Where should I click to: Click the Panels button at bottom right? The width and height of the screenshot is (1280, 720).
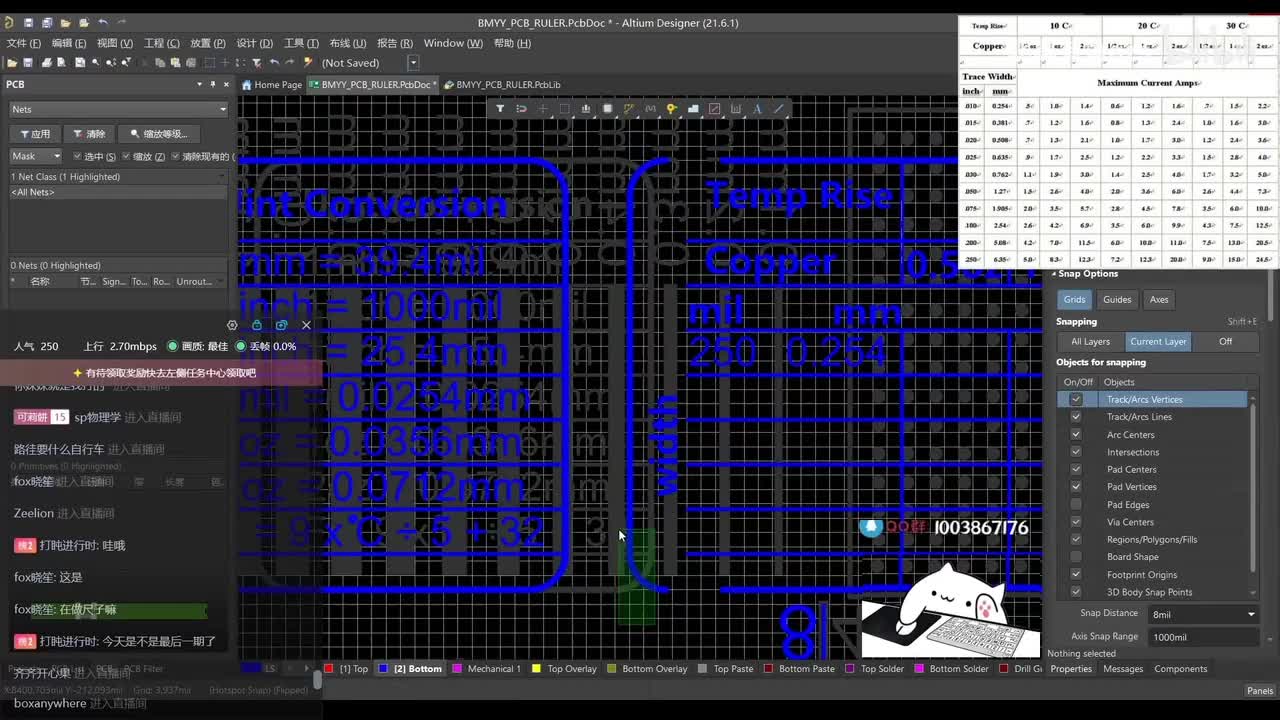tap(1260, 691)
